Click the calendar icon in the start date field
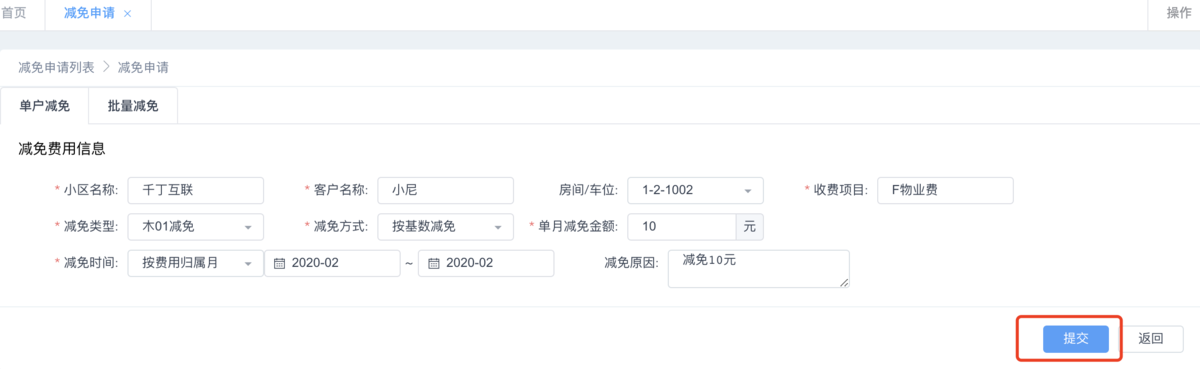 (280, 263)
